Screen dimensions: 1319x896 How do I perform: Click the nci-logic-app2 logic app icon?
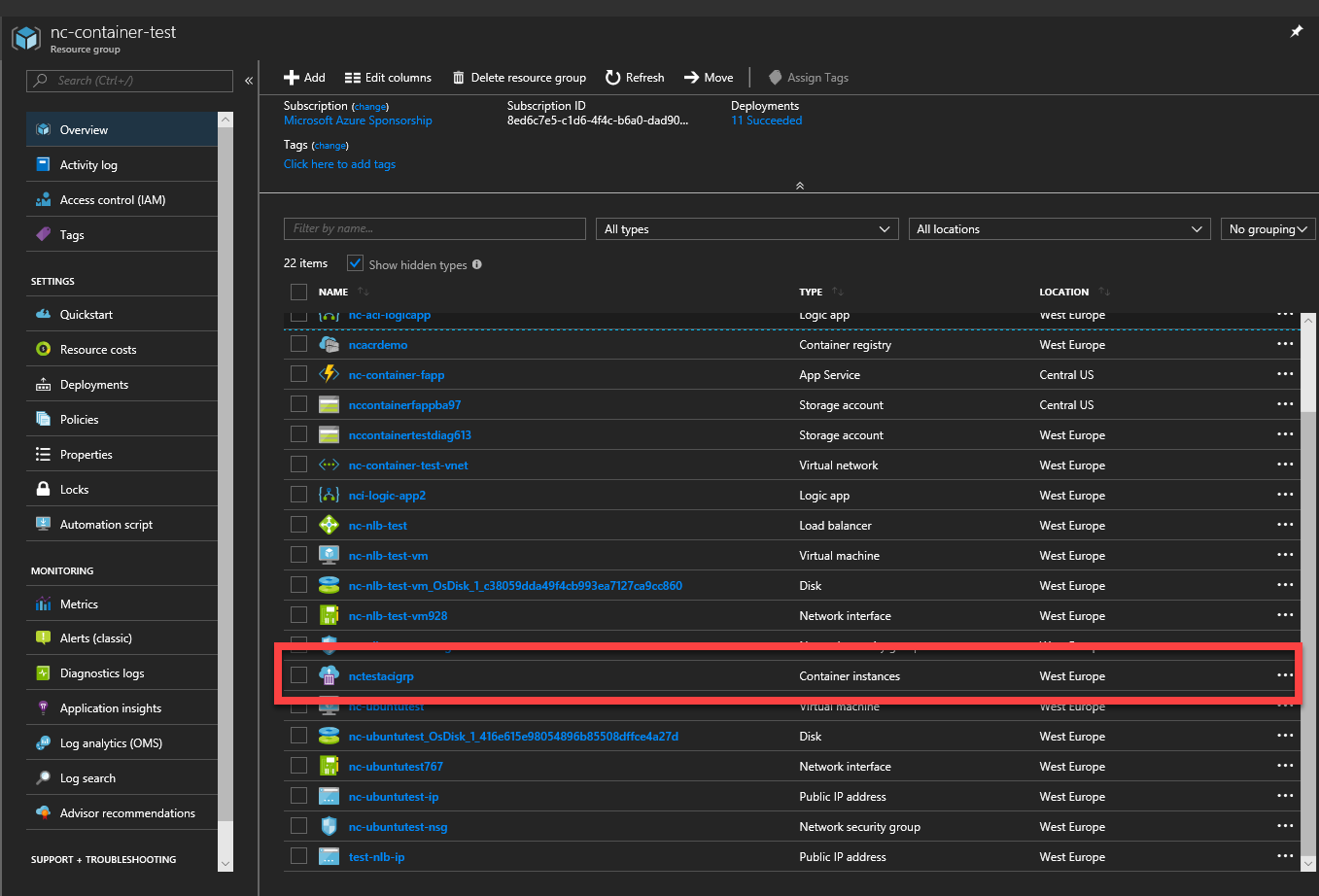329,495
